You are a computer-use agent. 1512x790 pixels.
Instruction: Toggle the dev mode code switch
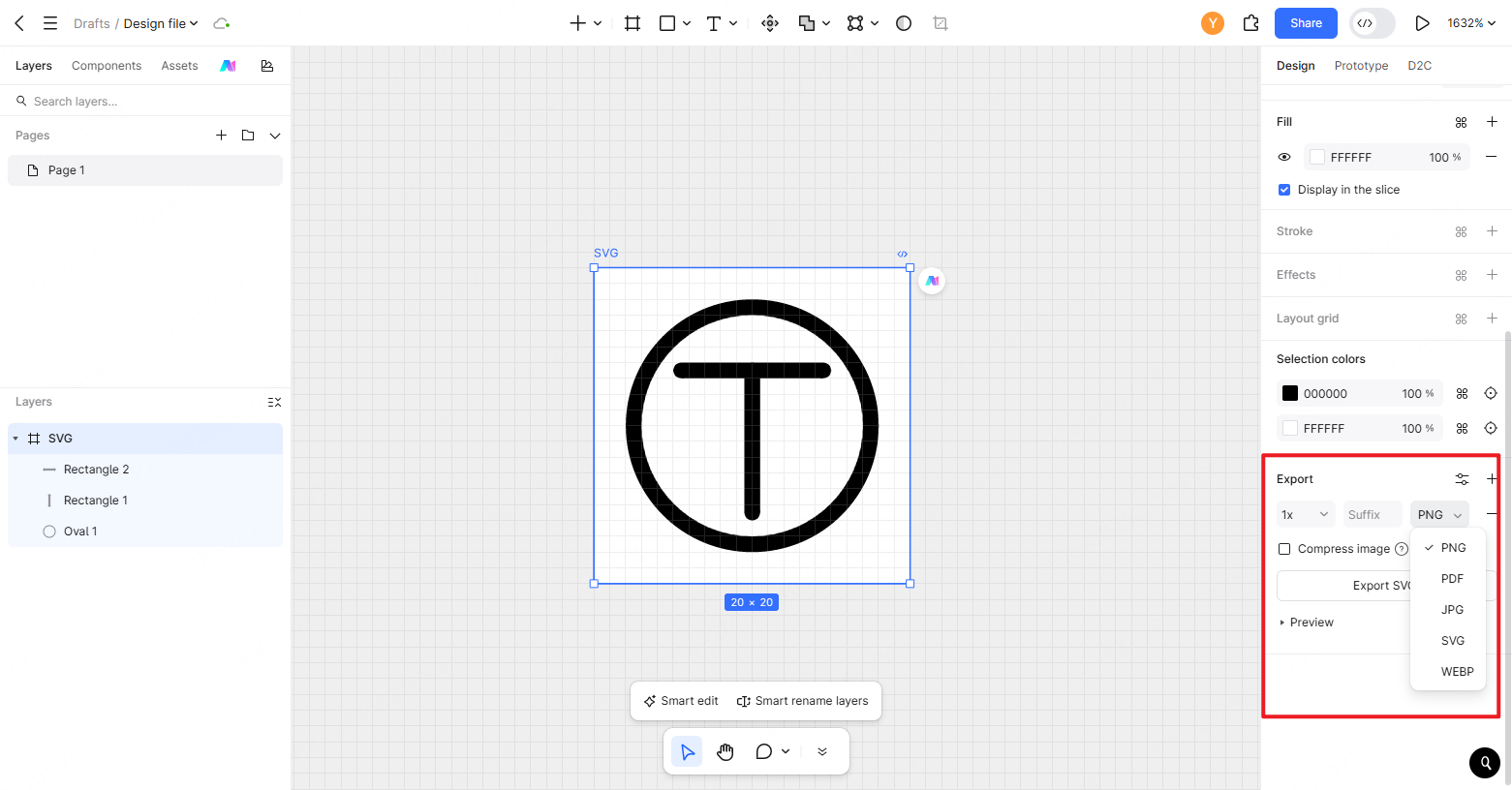pos(1372,23)
